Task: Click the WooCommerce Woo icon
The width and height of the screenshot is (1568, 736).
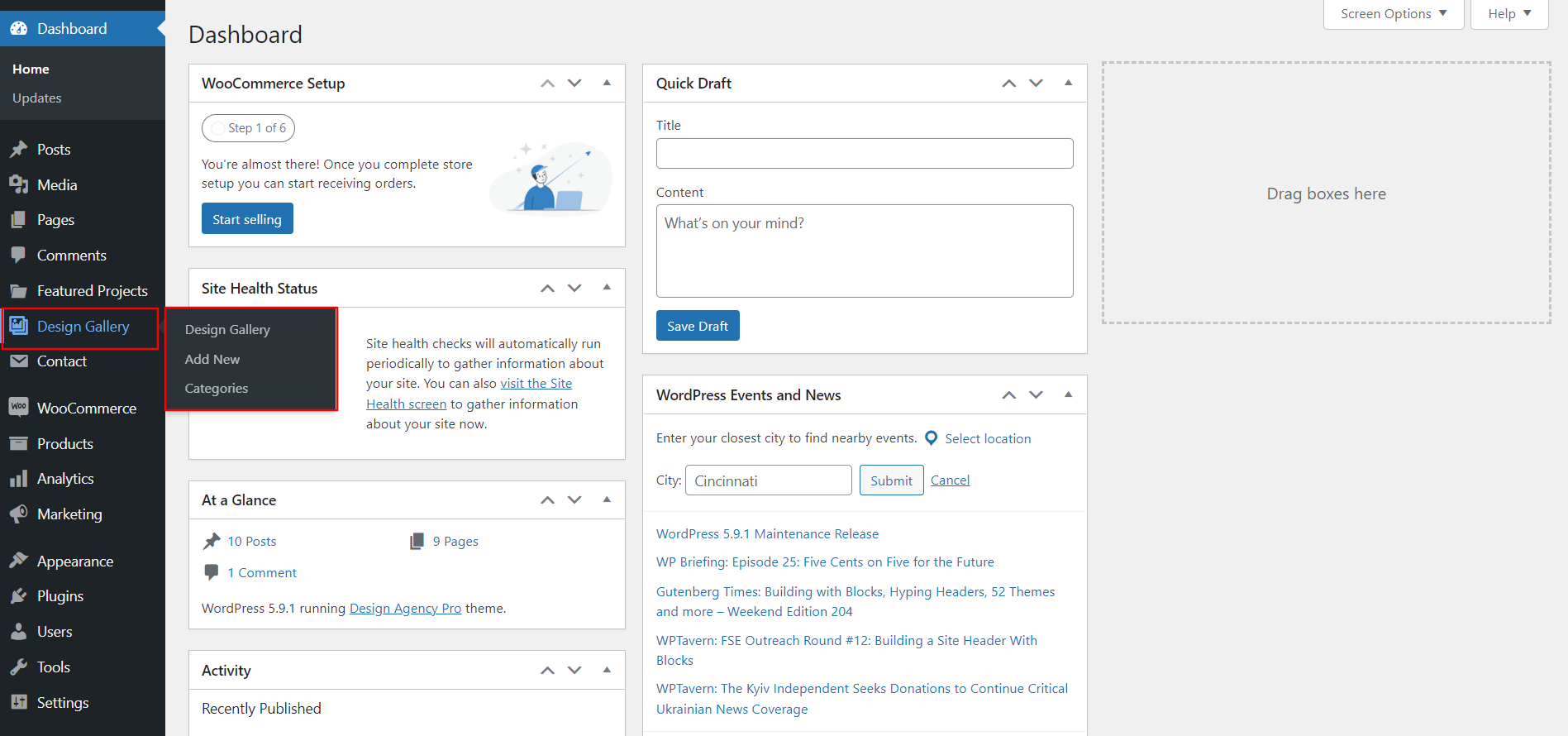Action: (x=18, y=408)
